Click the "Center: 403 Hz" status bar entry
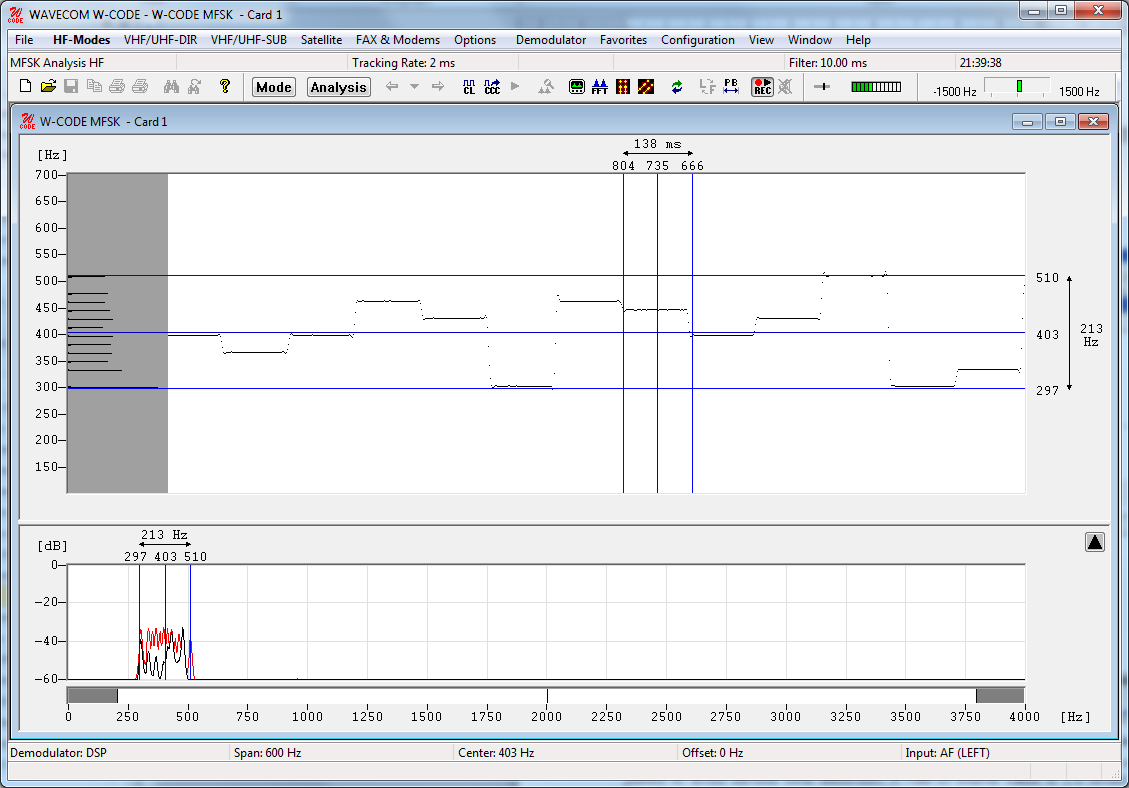The height and width of the screenshot is (788, 1129). [567, 753]
